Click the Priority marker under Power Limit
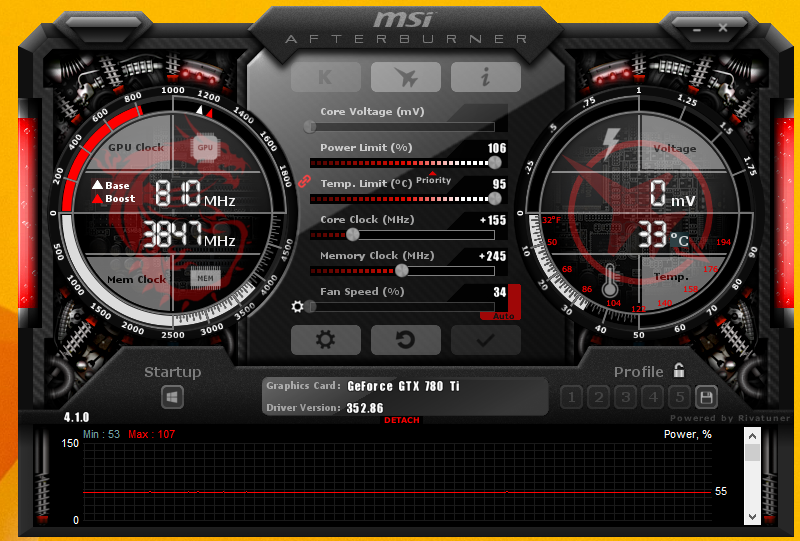Screen dimensions: 800x541 [433, 179]
